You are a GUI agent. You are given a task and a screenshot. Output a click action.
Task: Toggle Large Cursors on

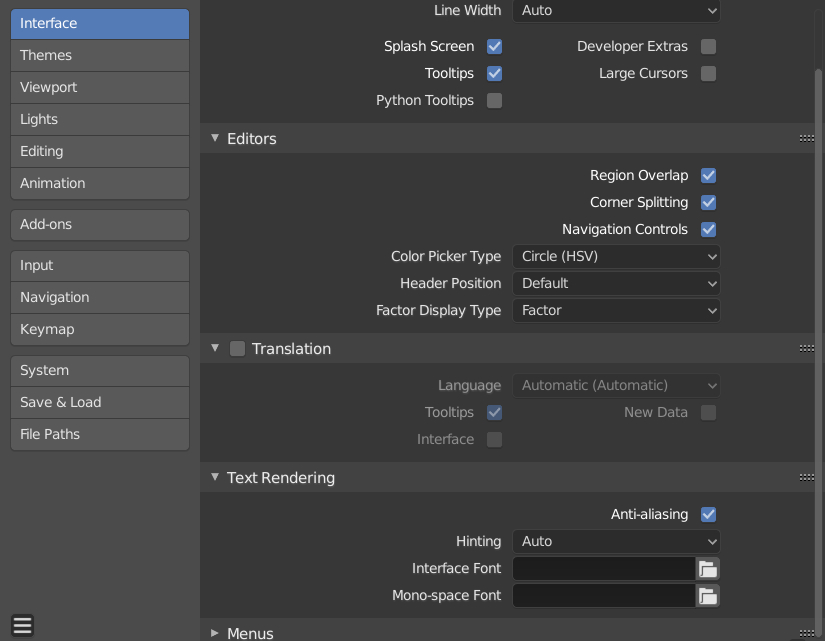(x=708, y=73)
